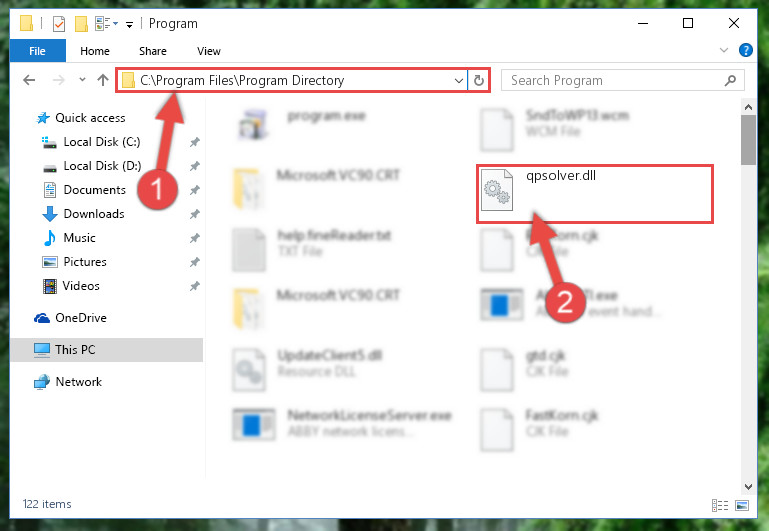
Task: Refresh the current folder
Action: (x=479, y=80)
